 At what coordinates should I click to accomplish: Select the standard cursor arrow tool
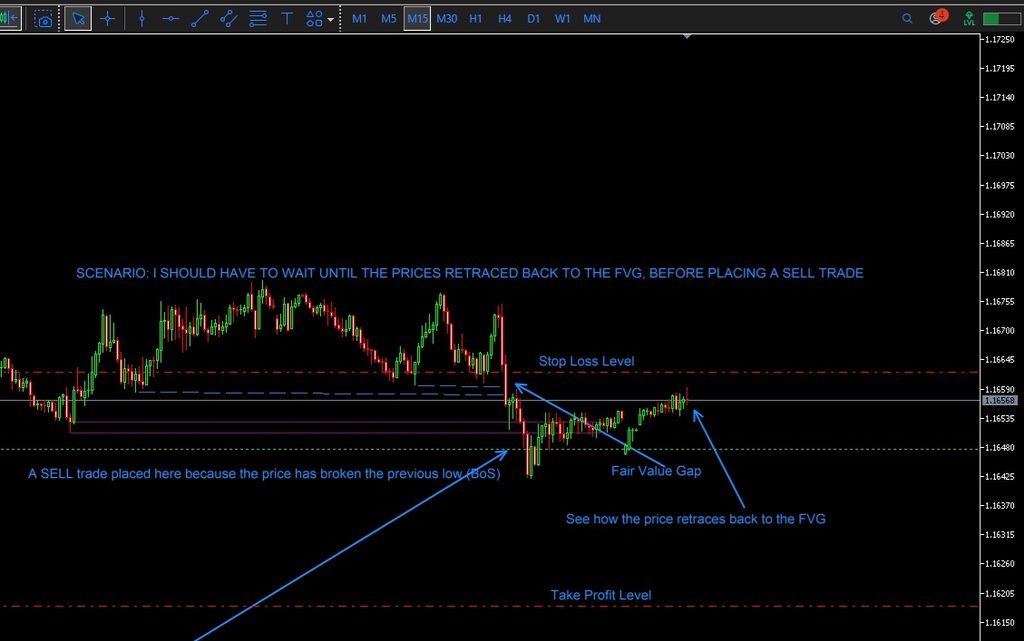pos(78,19)
